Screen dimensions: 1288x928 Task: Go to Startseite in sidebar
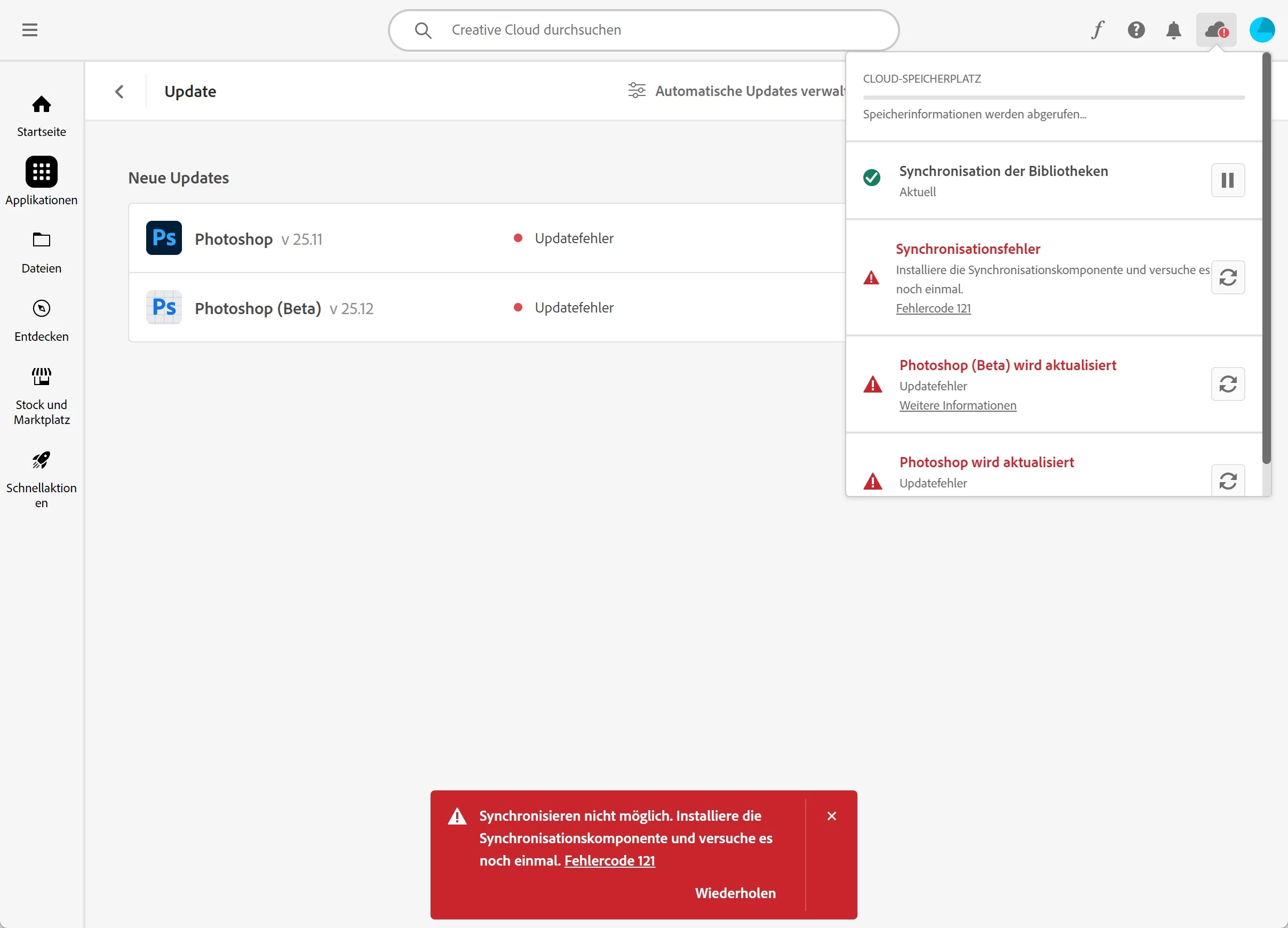[x=41, y=115]
